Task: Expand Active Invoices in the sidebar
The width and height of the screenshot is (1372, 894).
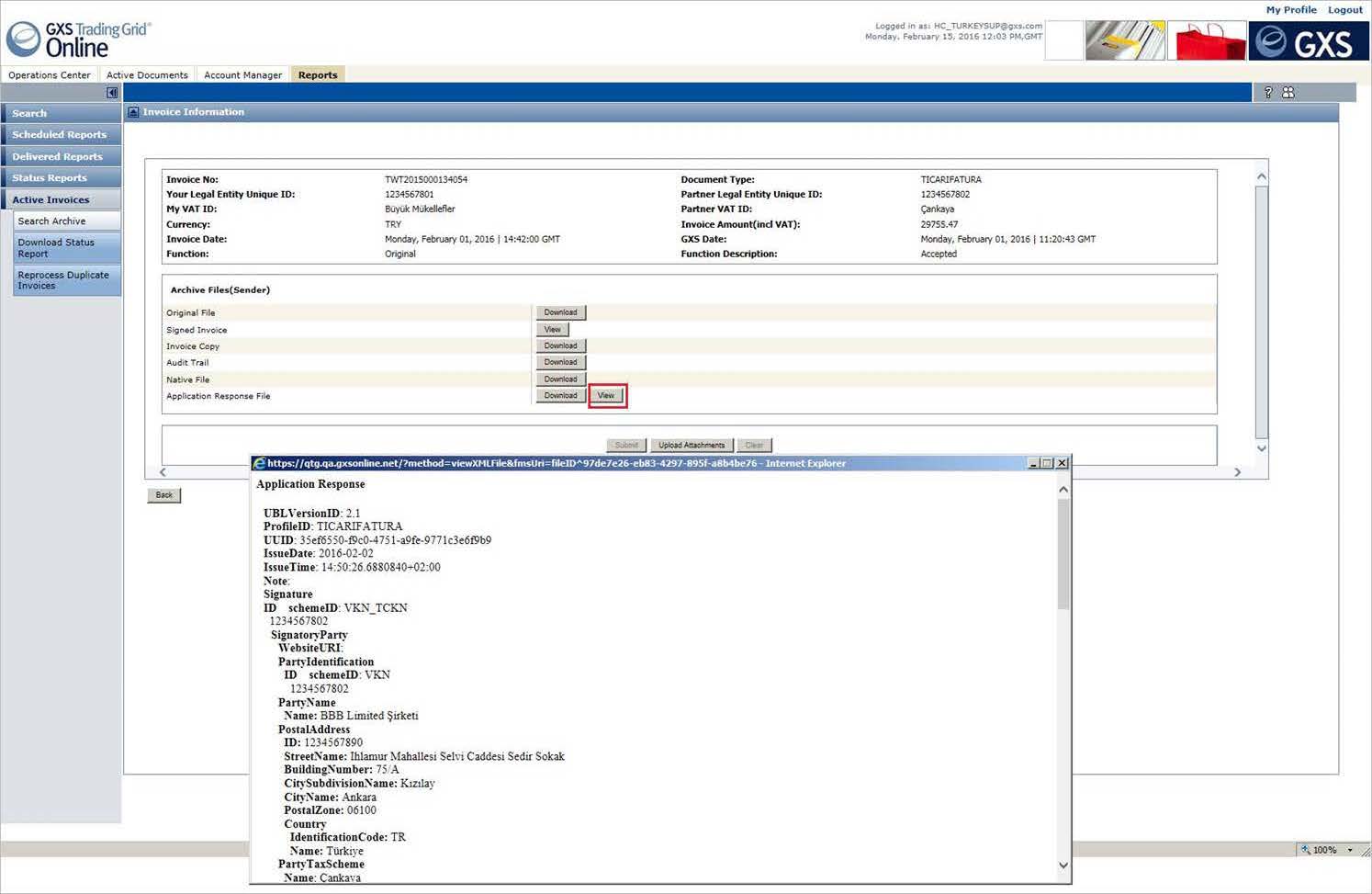Action: (x=62, y=200)
